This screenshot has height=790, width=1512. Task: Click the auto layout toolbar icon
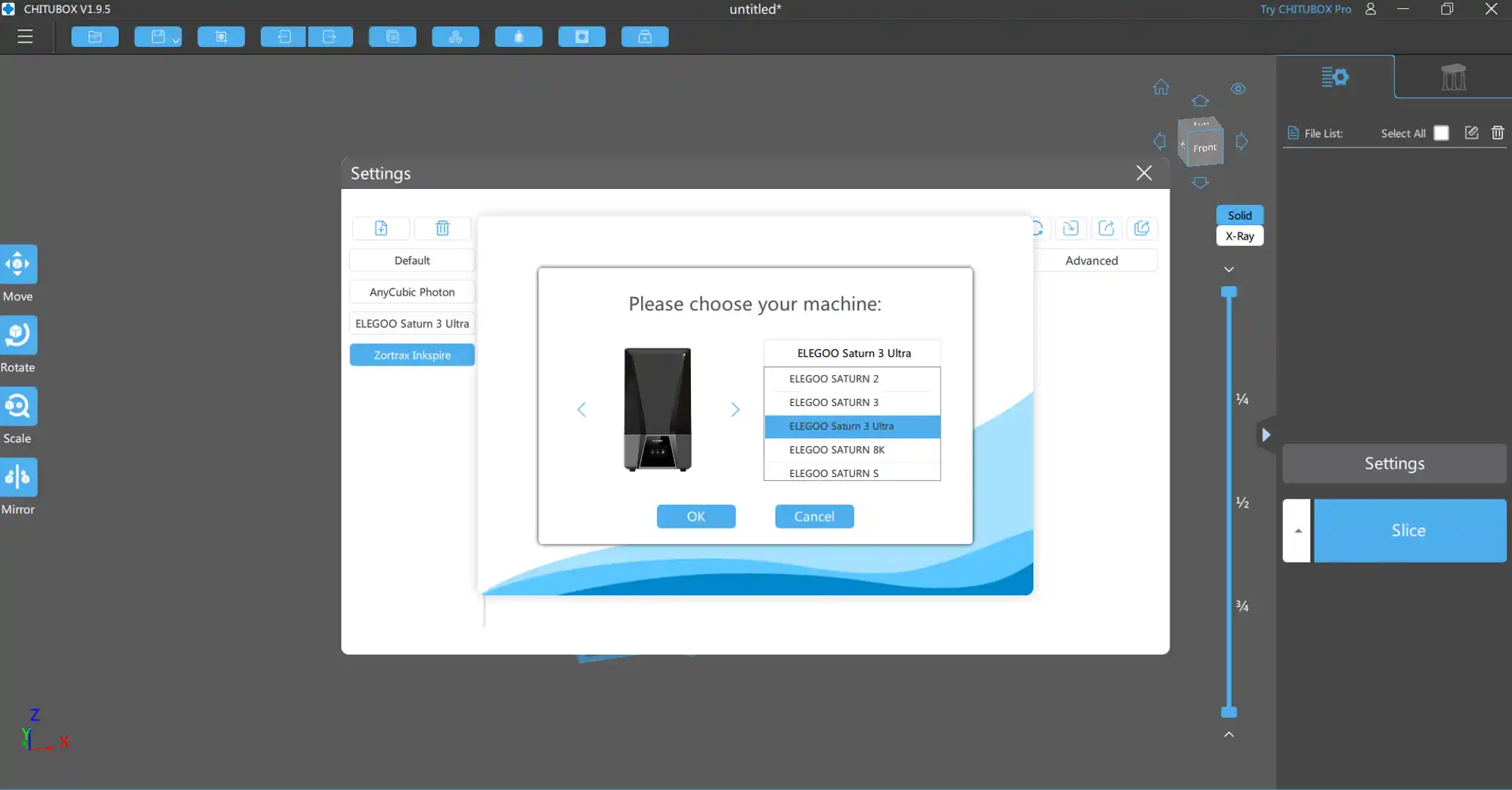click(455, 36)
